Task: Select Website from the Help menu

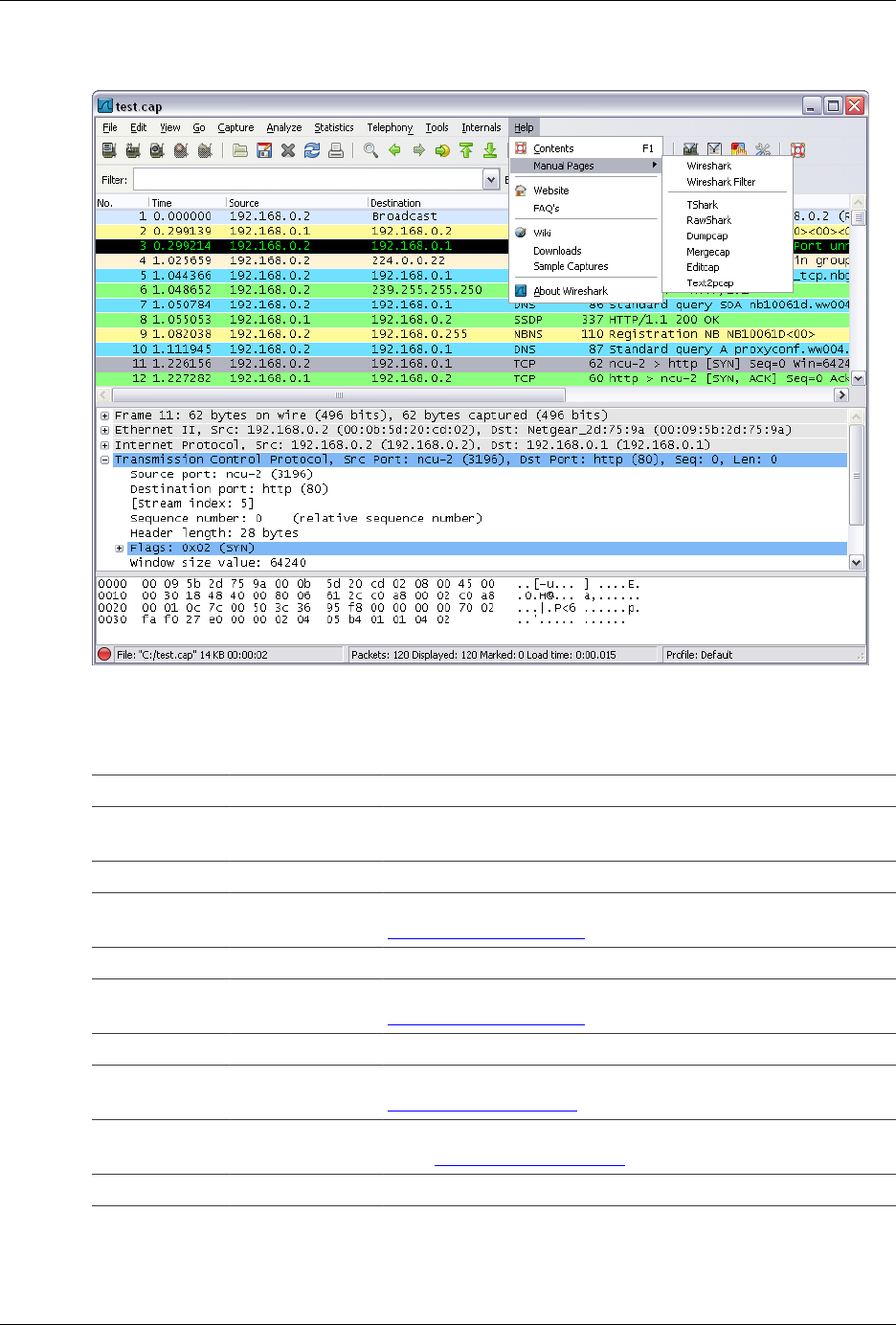Action: pos(585,191)
